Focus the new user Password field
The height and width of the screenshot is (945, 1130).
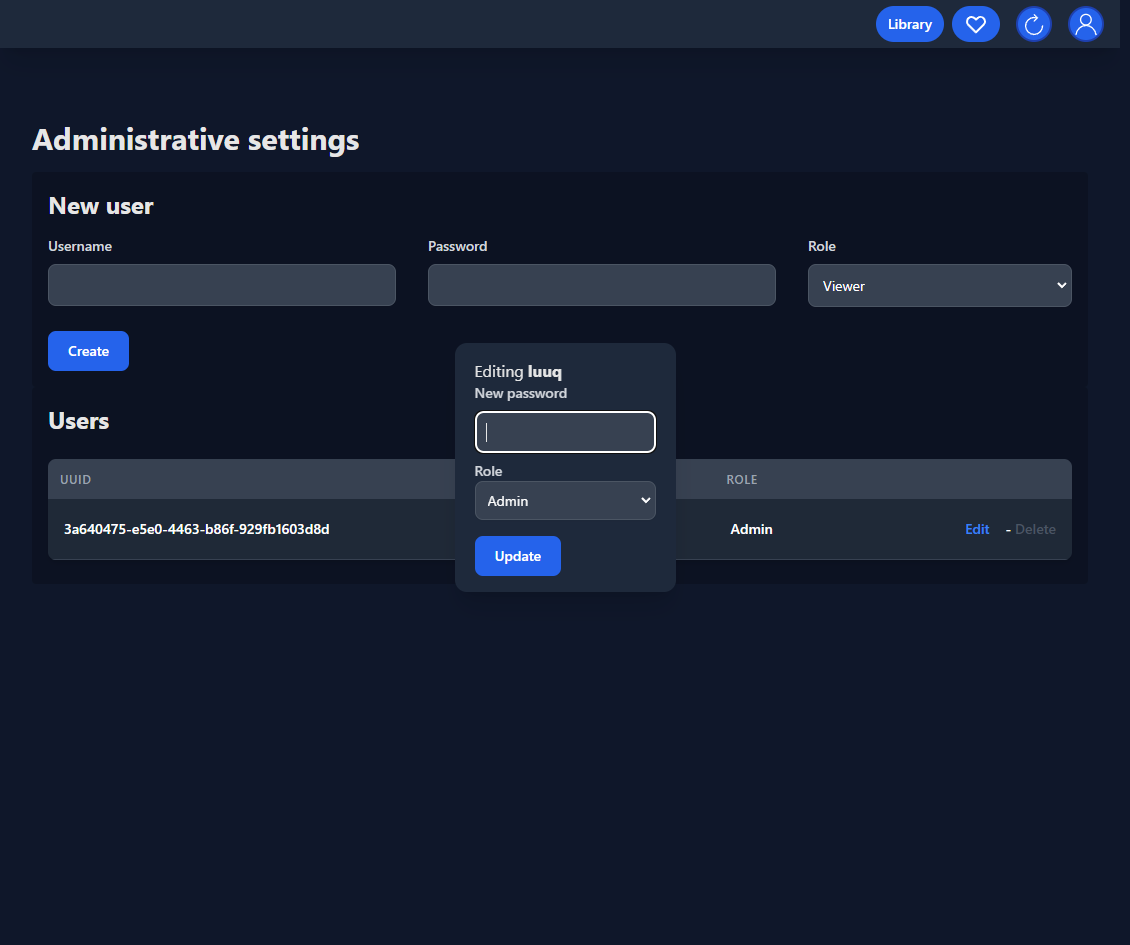602,285
